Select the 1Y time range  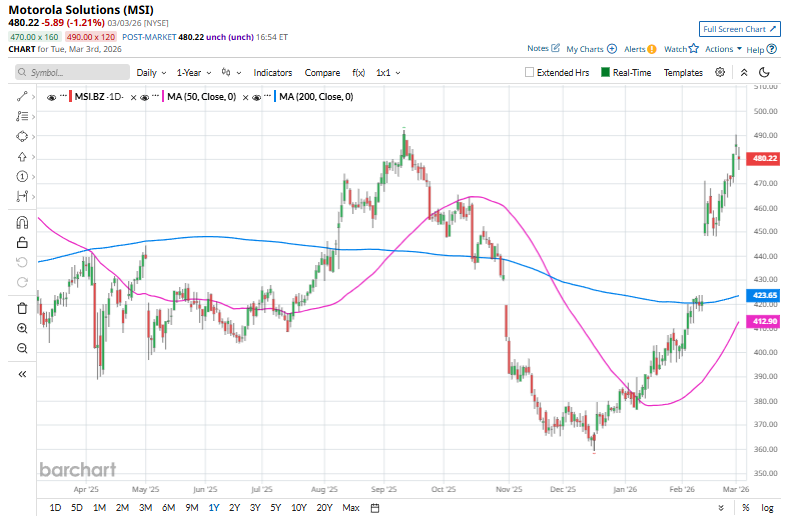click(214, 508)
